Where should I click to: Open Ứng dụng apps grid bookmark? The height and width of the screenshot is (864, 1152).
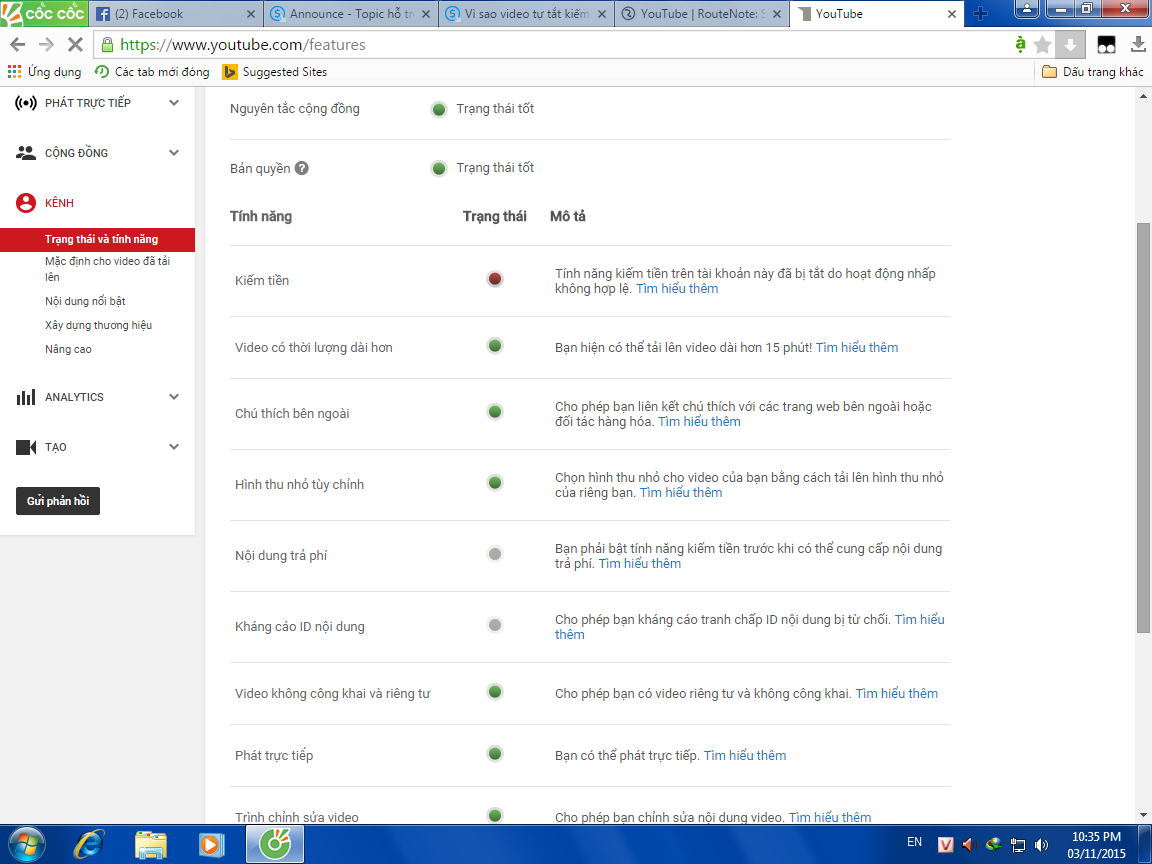click(x=44, y=72)
